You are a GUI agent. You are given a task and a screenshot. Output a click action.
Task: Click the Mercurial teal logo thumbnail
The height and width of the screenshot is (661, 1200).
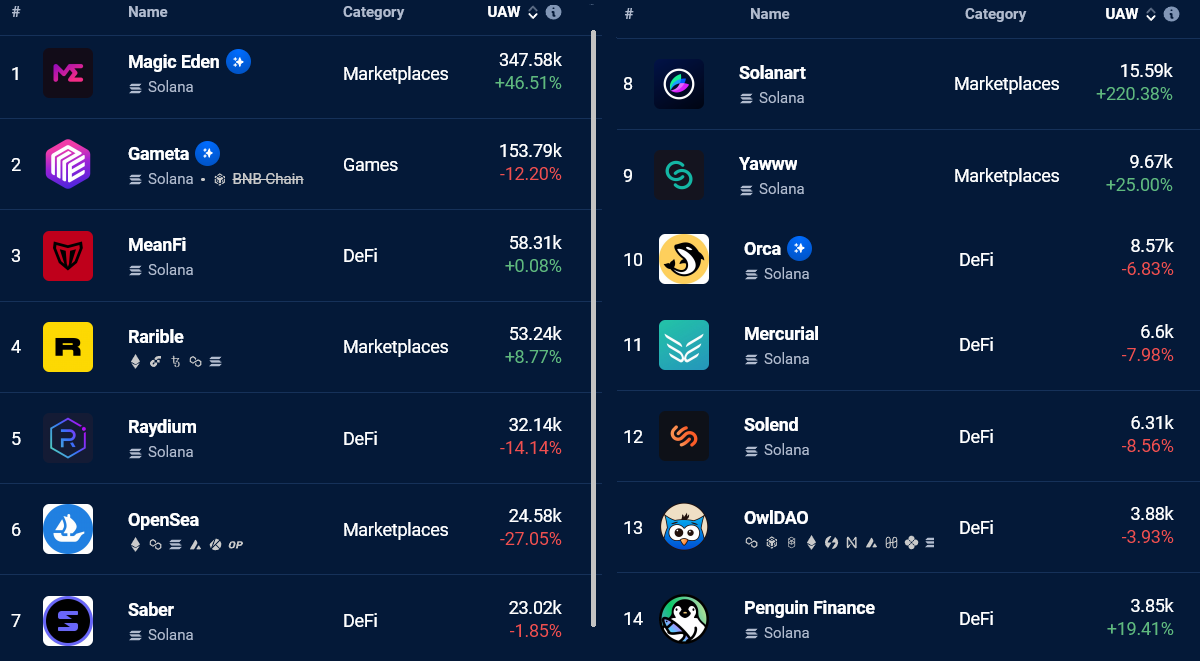pyautogui.click(x=684, y=345)
